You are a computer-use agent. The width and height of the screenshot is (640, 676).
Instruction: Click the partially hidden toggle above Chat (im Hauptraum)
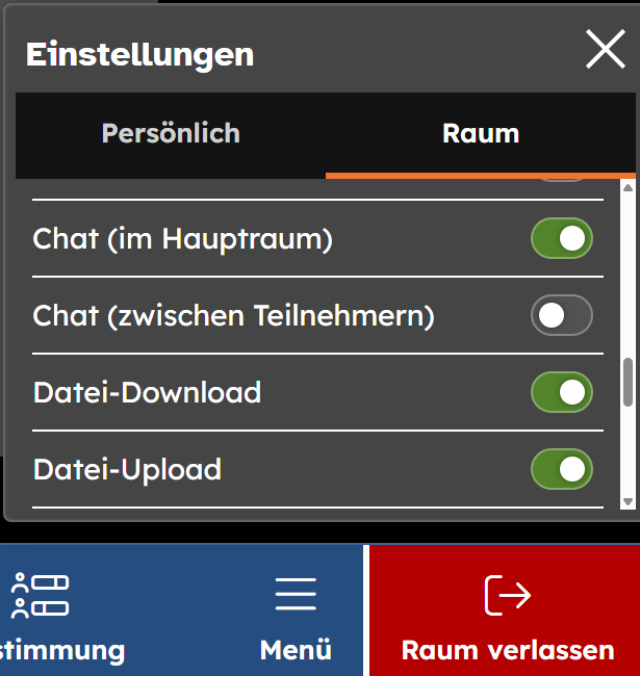tap(561, 181)
